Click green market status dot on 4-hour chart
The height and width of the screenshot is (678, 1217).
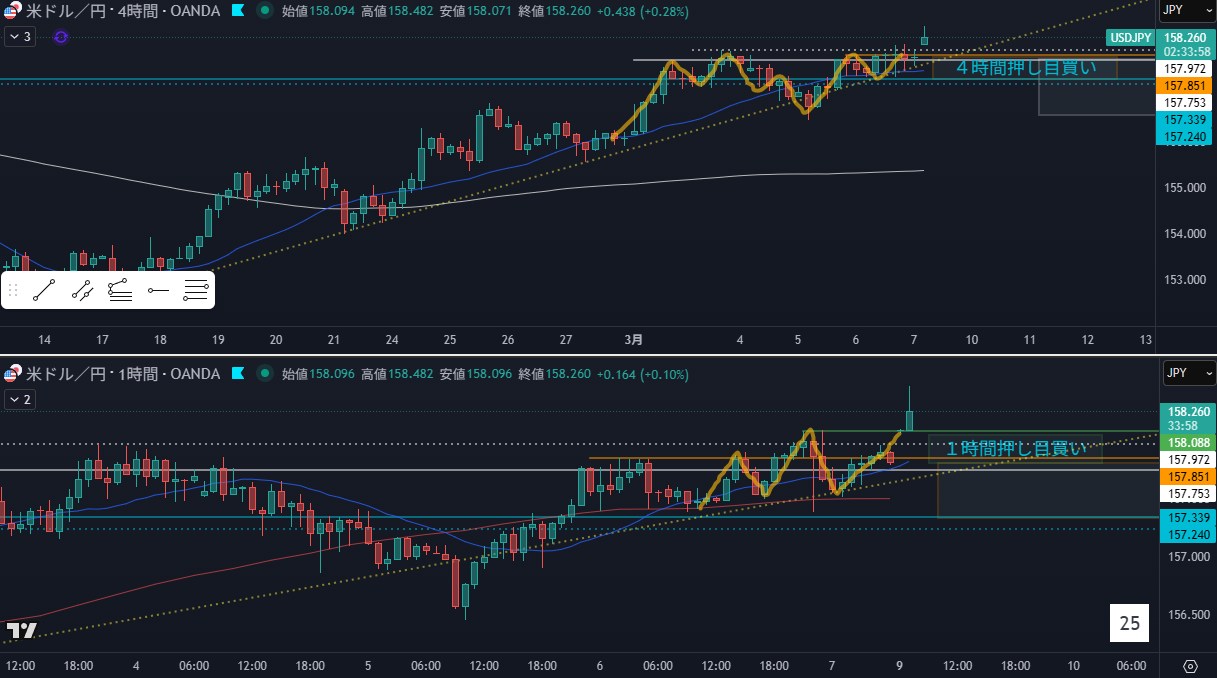click(263, 10)
